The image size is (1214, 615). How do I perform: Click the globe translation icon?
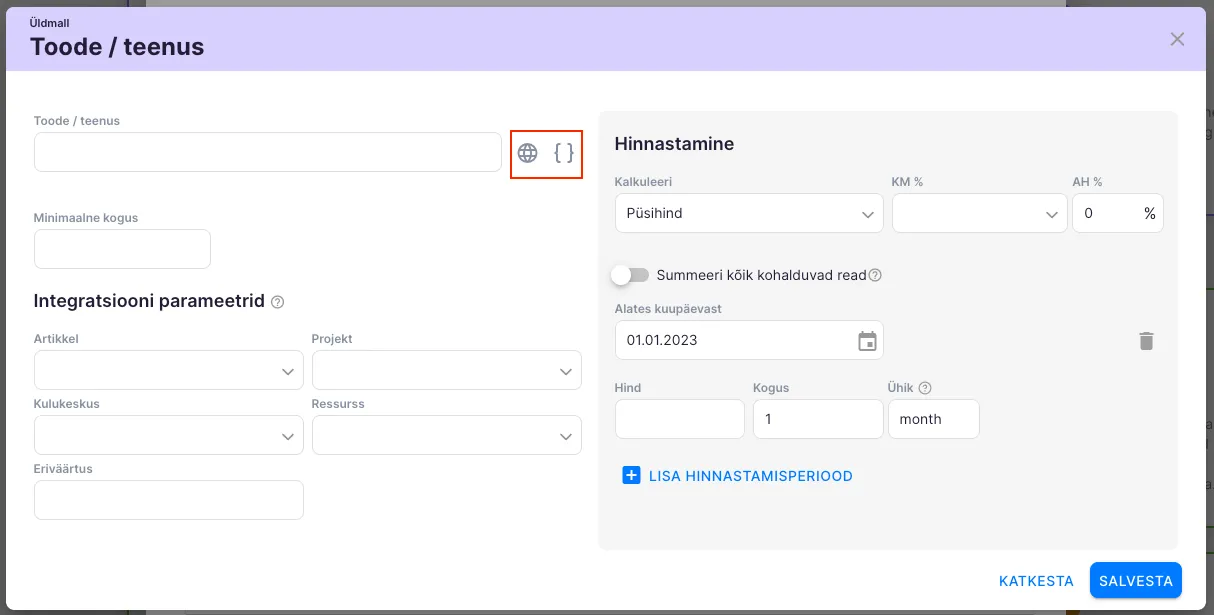(527, 153)
